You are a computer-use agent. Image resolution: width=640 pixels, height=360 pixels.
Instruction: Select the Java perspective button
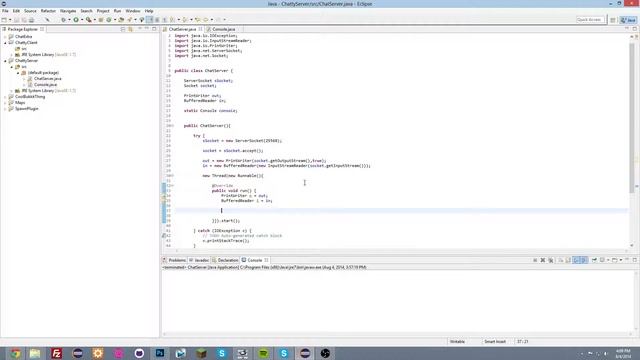(x=629, y=20)
